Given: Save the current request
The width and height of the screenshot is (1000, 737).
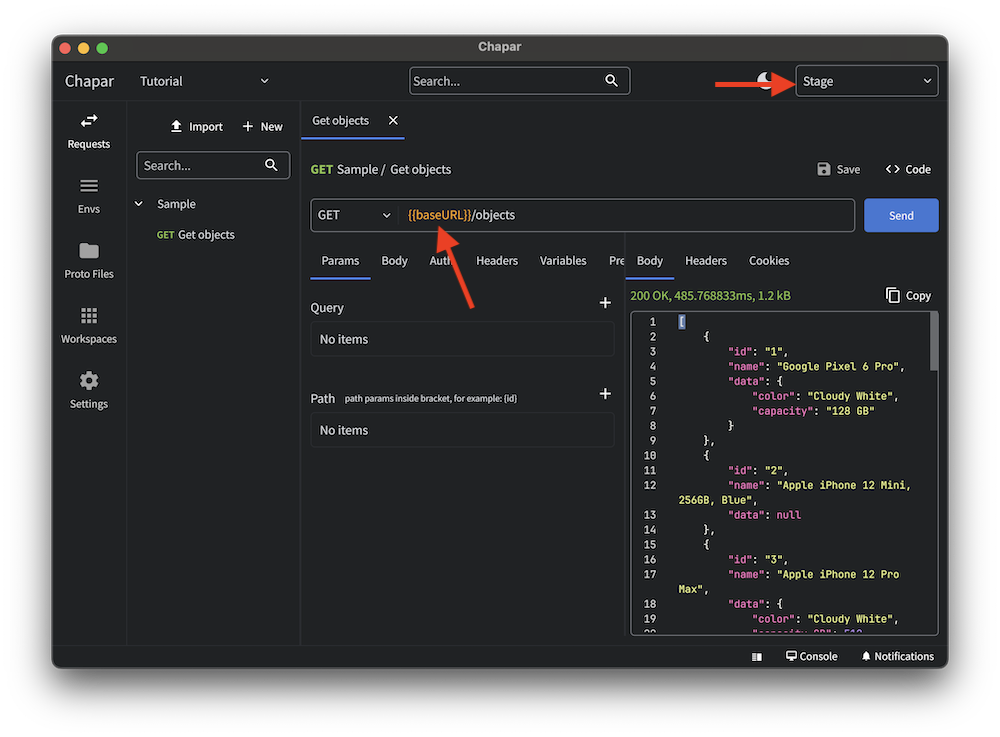Looking at the screenshot, I should 838,169.
